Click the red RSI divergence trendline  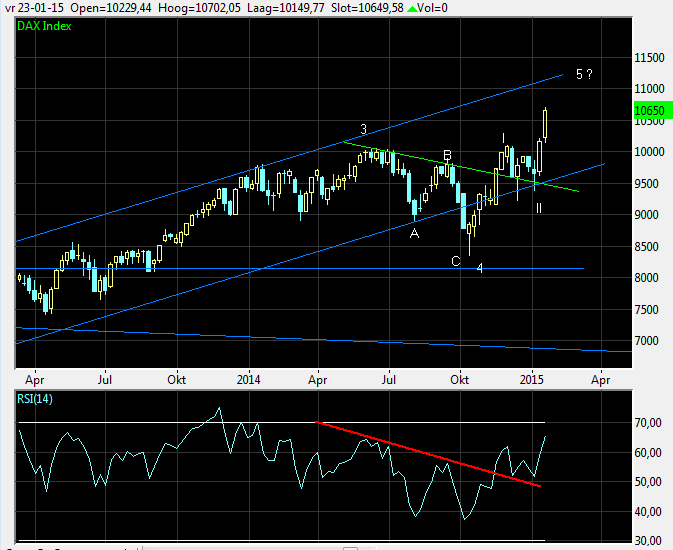430,453
